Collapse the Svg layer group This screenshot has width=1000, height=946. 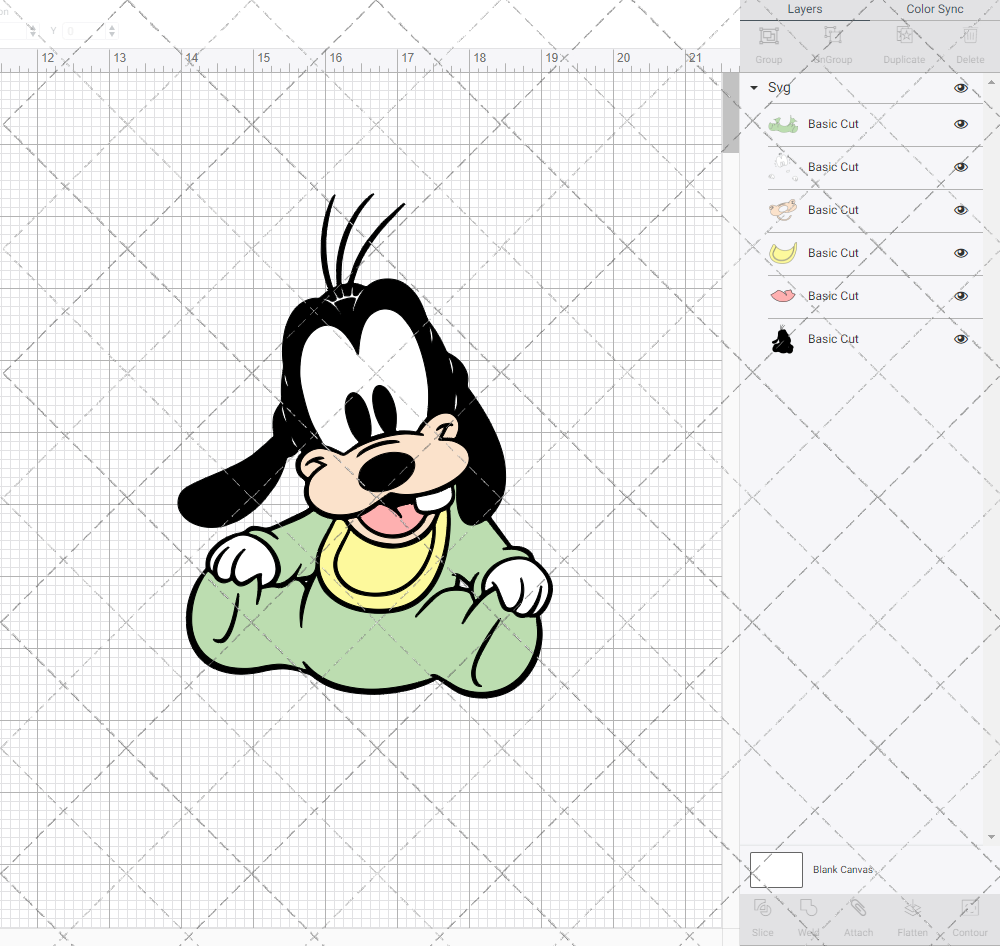point(754,88)
